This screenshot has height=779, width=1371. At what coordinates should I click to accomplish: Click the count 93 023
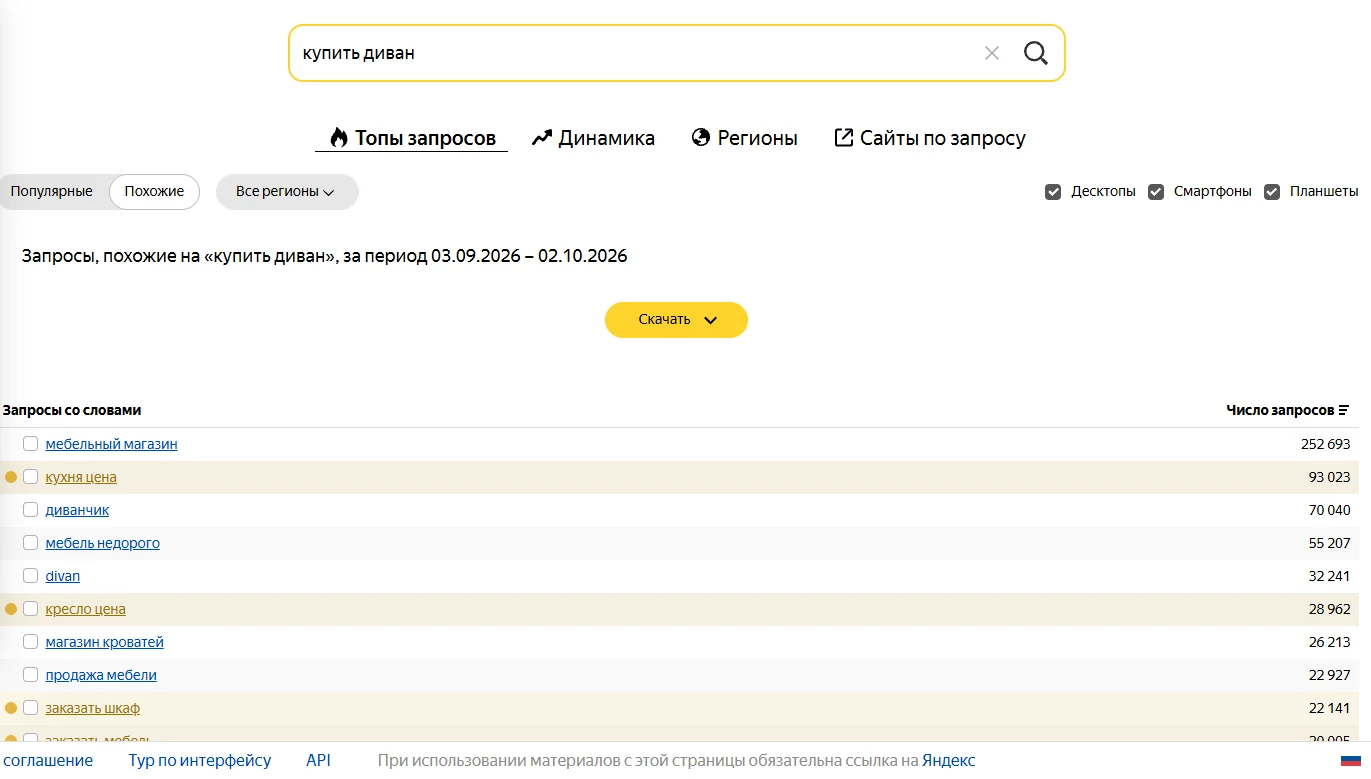(x=1329, y=477)
